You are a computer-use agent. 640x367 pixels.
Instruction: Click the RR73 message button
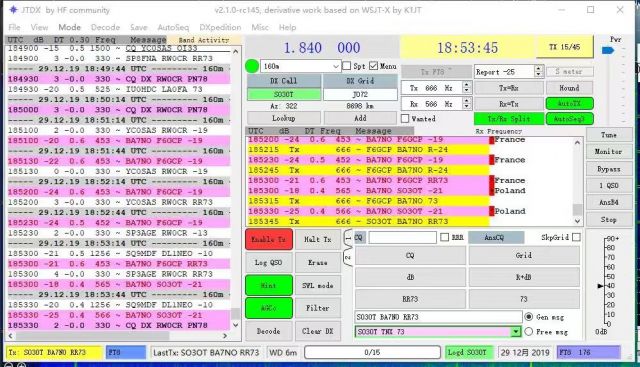coord(410,299)
